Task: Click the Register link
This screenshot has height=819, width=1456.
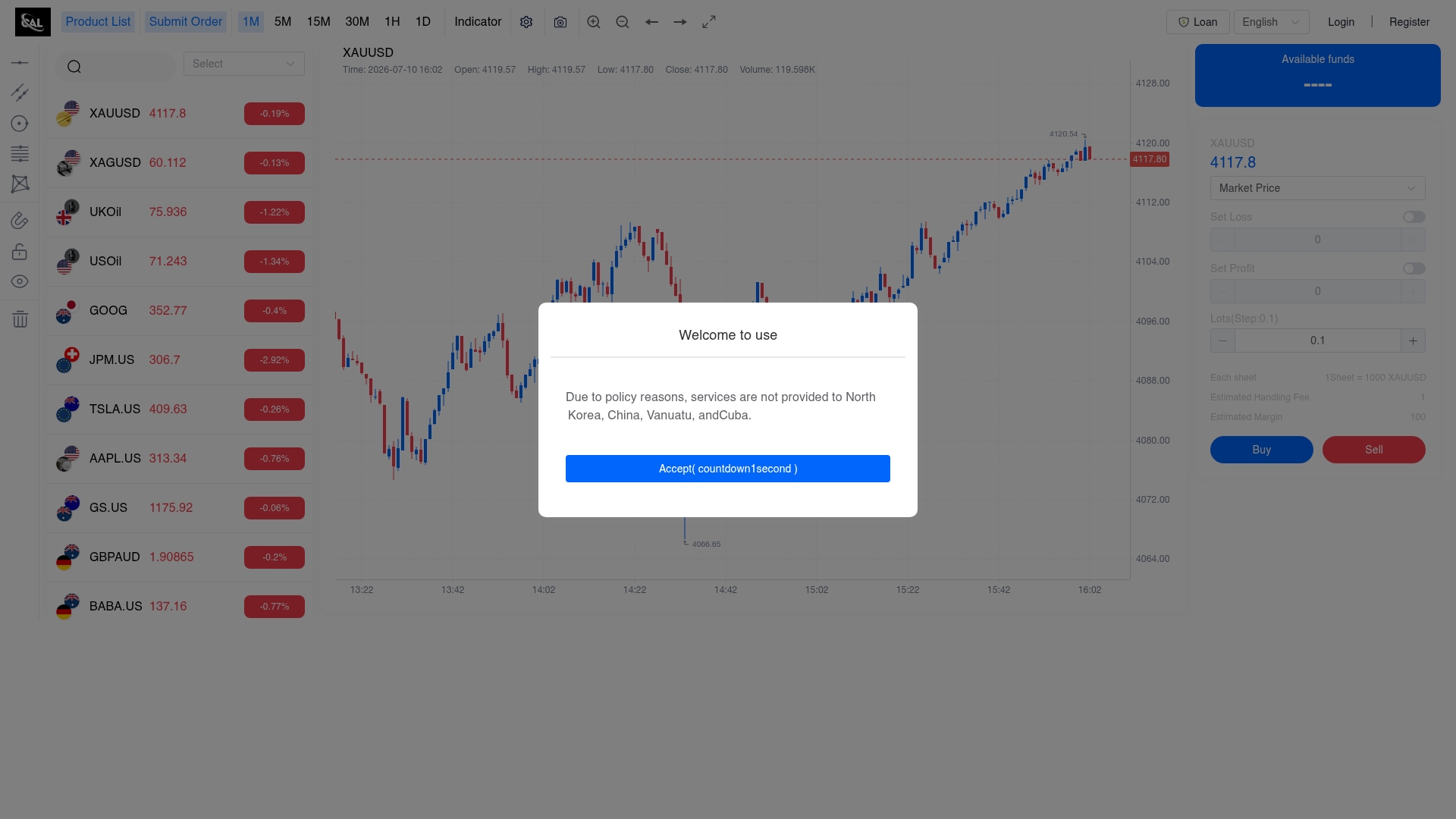Action: (1409, 22)
